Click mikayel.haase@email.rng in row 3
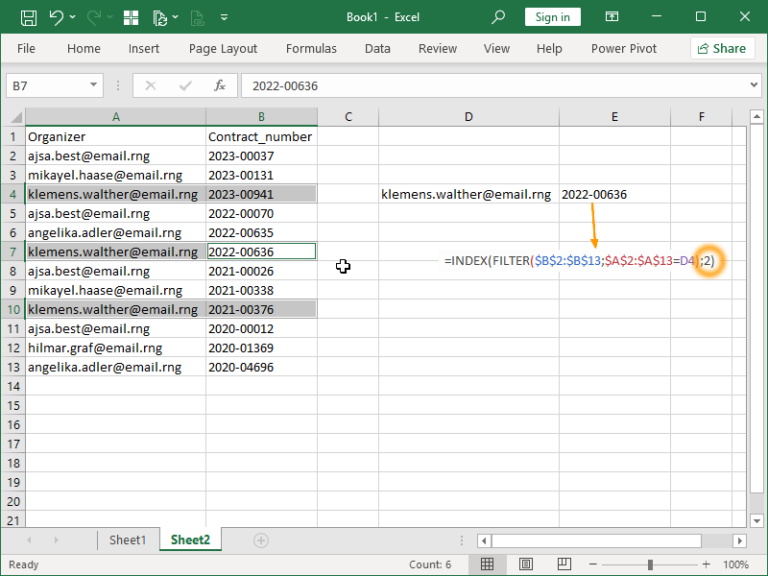Screen dimensions: 768x576 coord(116,175)
